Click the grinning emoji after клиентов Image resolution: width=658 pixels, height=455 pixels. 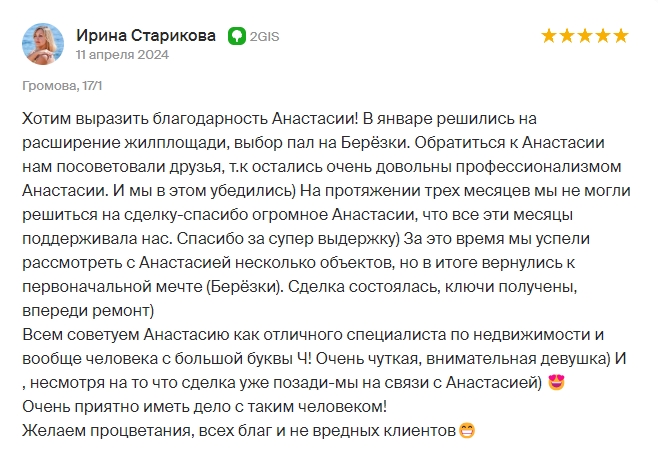pos(467,430)
